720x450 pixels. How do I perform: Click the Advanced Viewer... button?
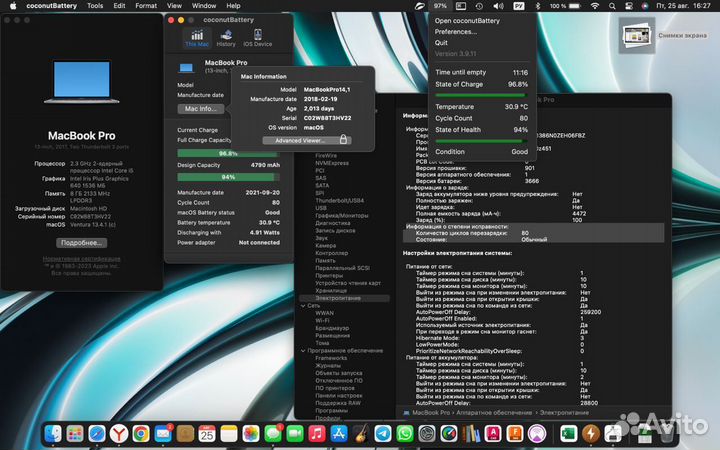click(x=307, y=140)
